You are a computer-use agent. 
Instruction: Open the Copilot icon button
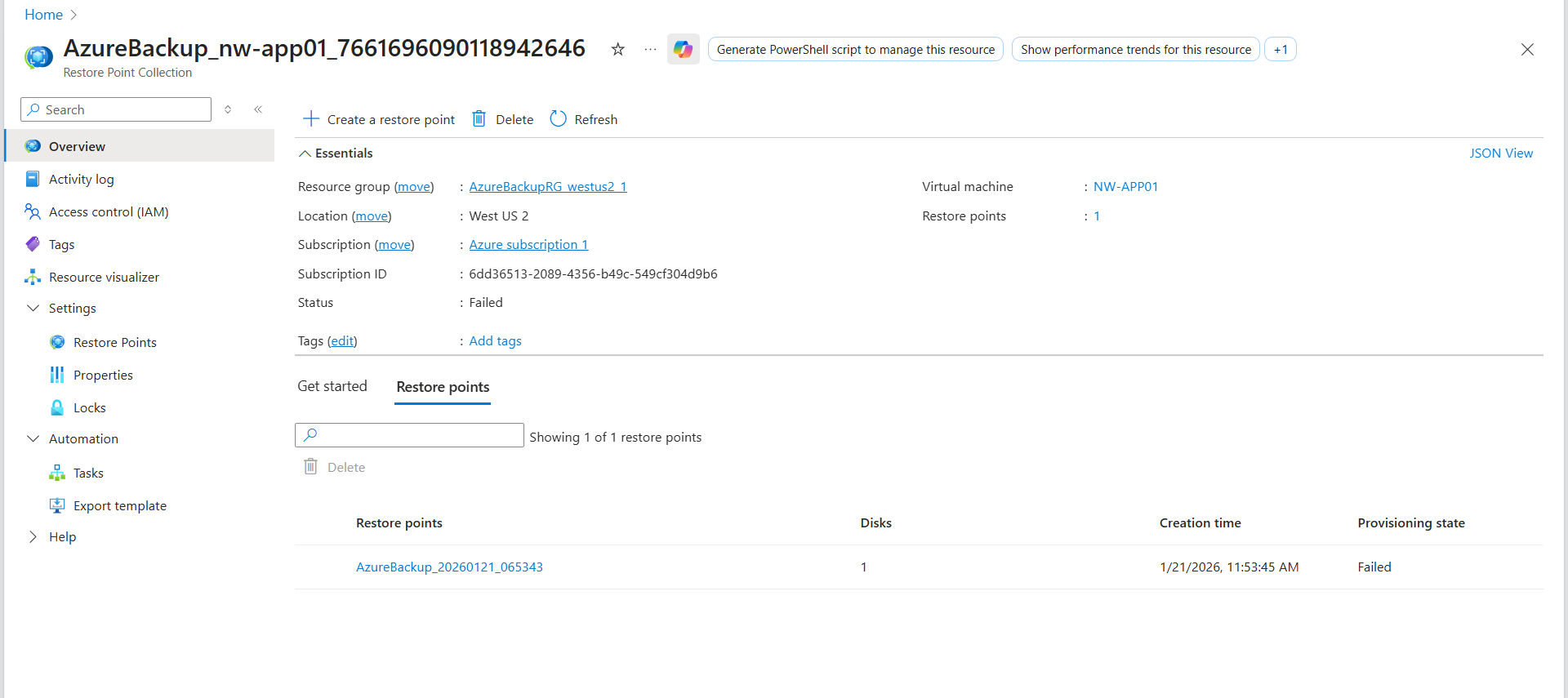[x=684, y=49]
